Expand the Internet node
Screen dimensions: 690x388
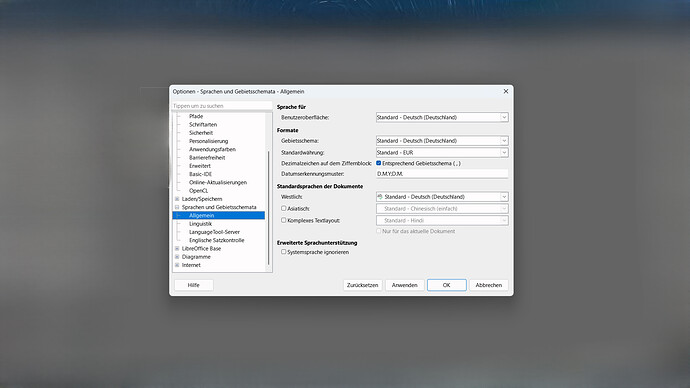(x=177, y=265)
